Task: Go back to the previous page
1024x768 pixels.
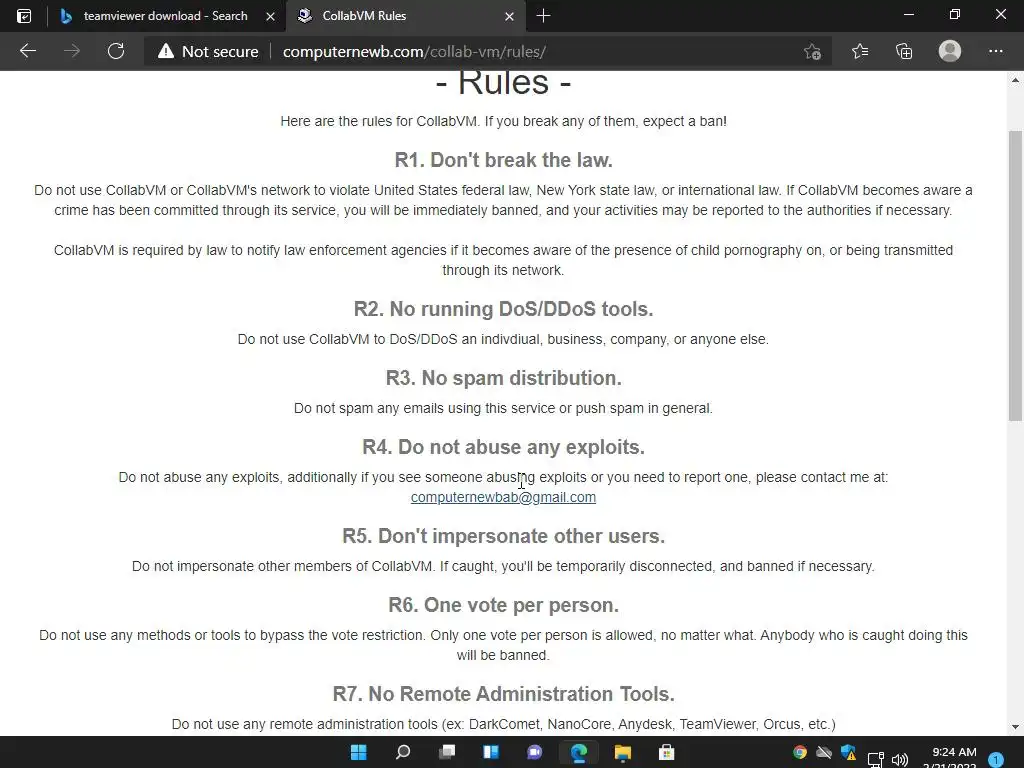Action: (27, 51)
